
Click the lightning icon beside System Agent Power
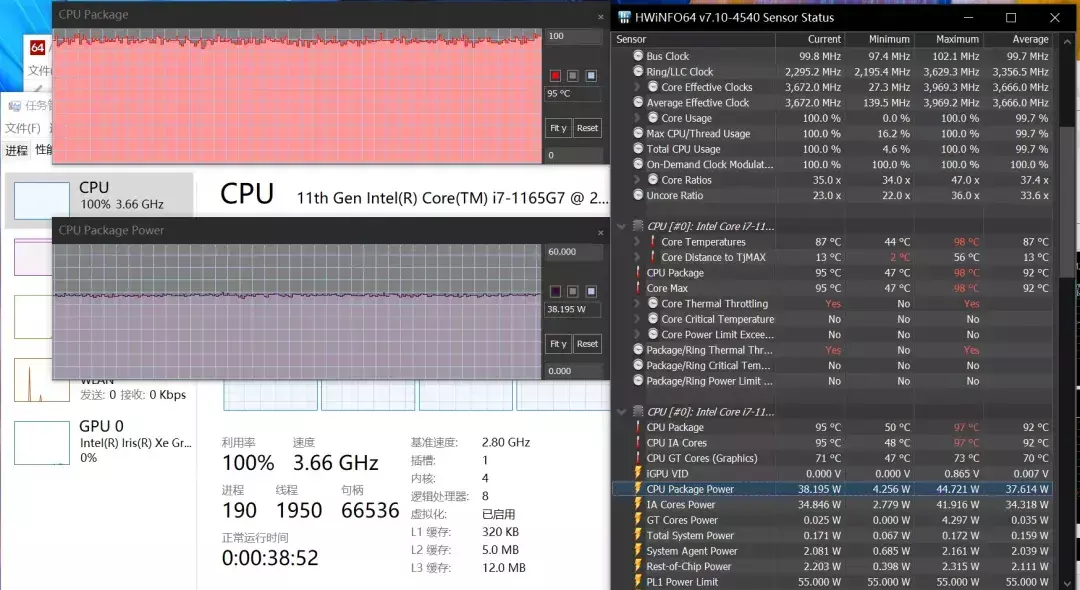click(x=638, y=551)
